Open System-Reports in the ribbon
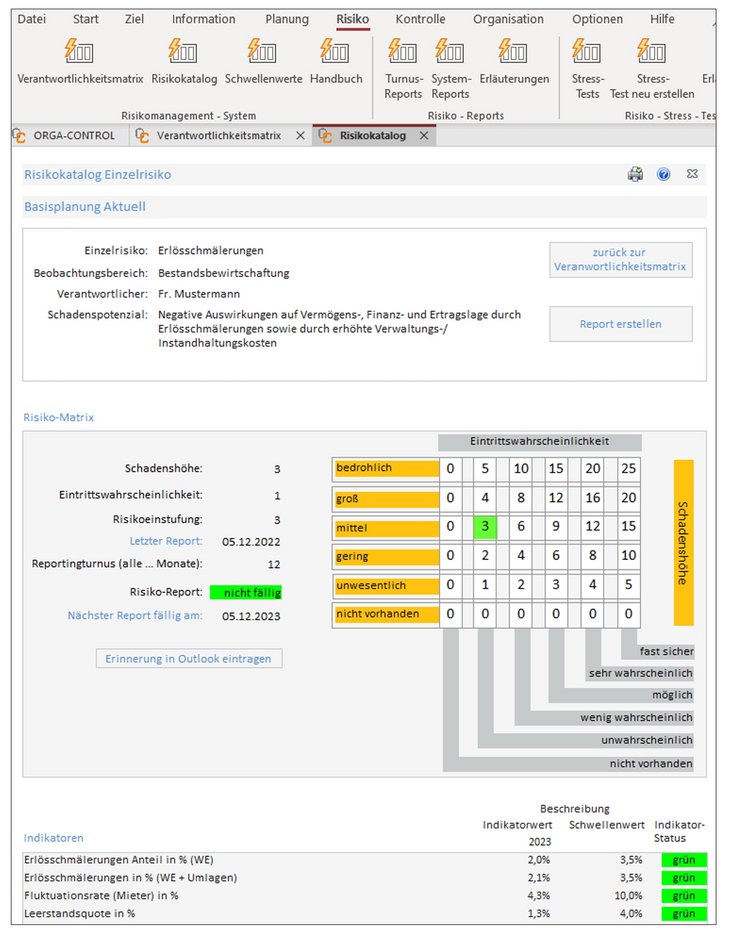 450,52
